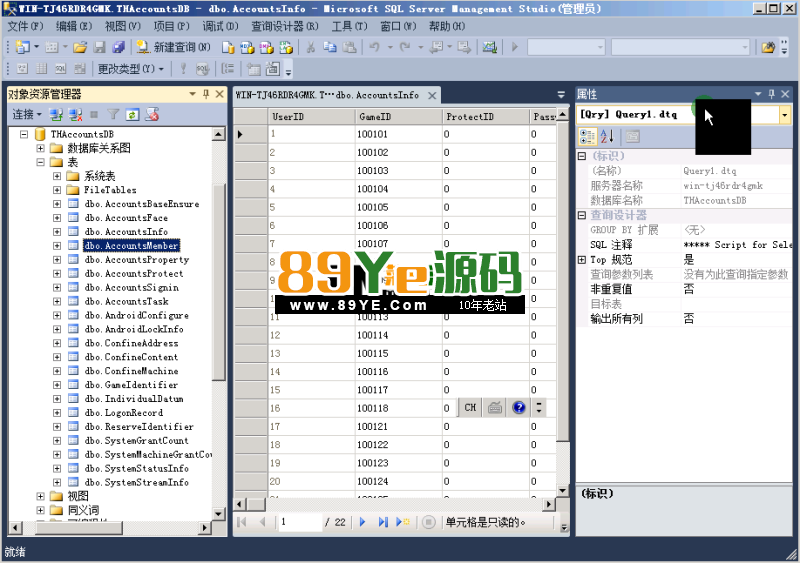Open the 文件(F) menu
Image resolution: width=800 pixels, height=563 pixels.
[25, 26]
